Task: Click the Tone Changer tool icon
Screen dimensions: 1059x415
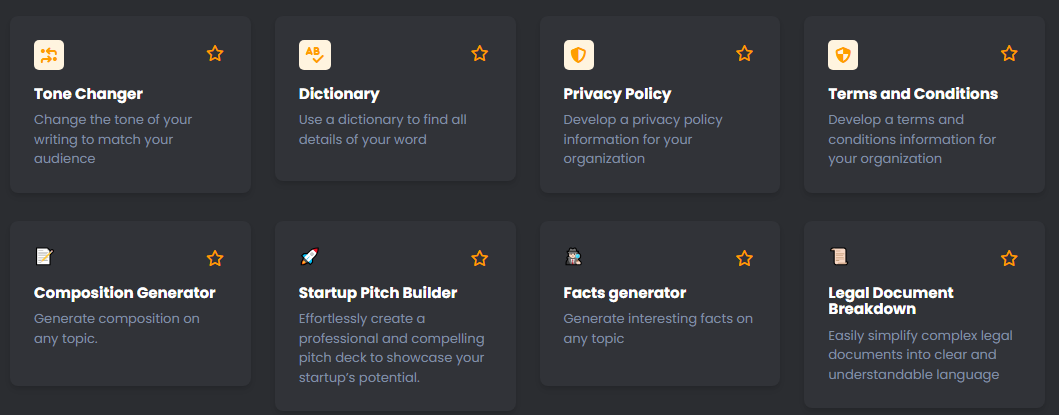Action: point(49,55)
